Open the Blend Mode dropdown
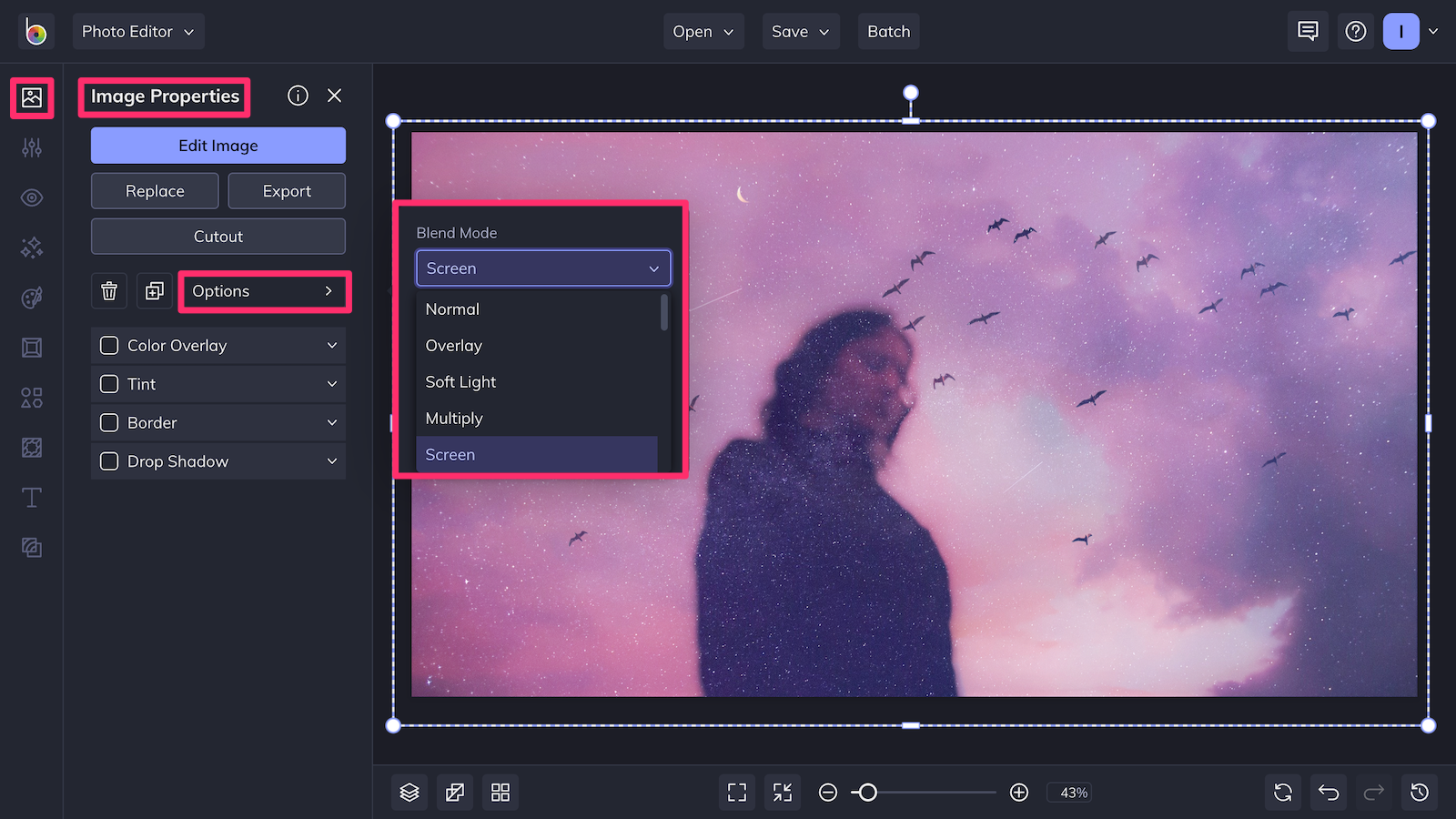1456x819 pixels. click(542, 268)
